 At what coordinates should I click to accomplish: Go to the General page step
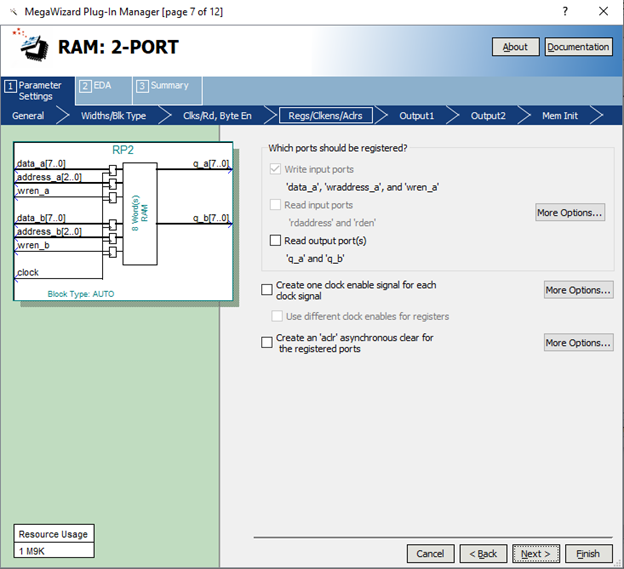(x=28, y=116)
